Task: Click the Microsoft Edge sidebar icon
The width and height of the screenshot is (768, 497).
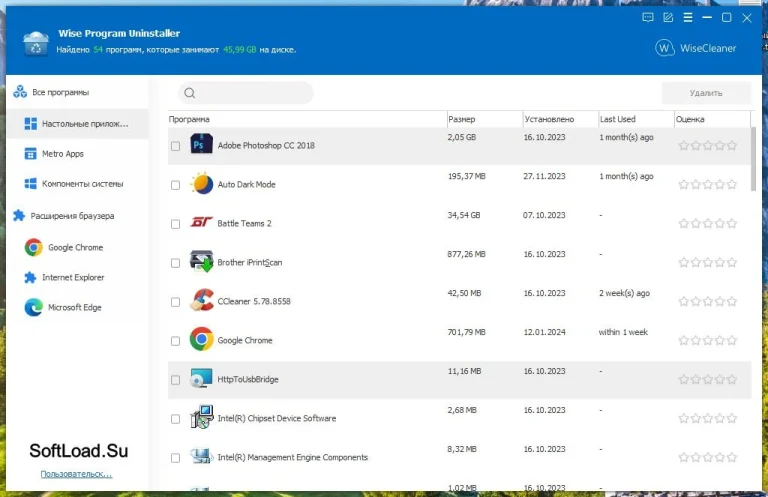Action: [33, 307]
